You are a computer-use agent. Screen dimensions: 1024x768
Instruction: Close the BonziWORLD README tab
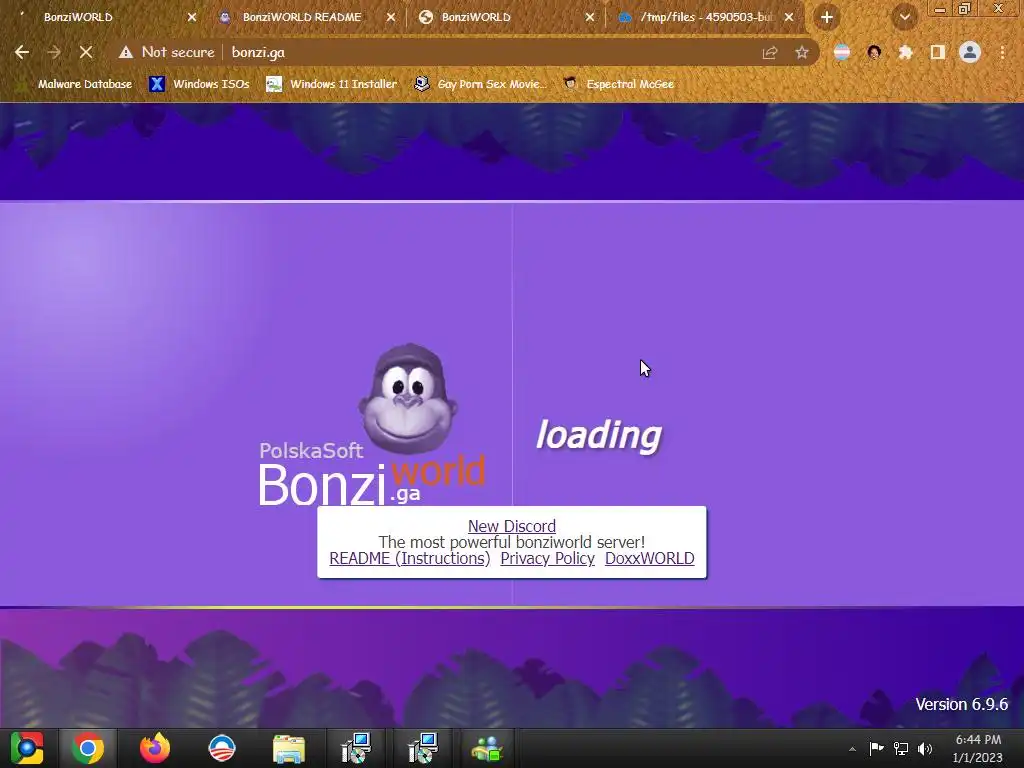pos(391,18)
